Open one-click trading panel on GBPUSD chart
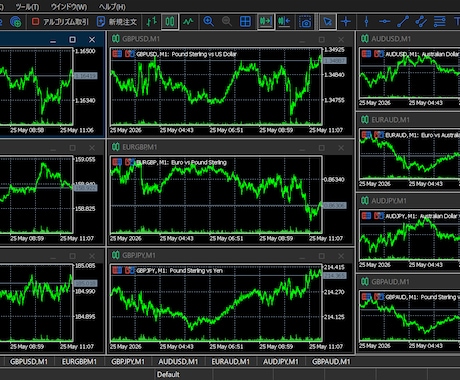This screenshot has height=380, width=460. [x=117, y=54]
